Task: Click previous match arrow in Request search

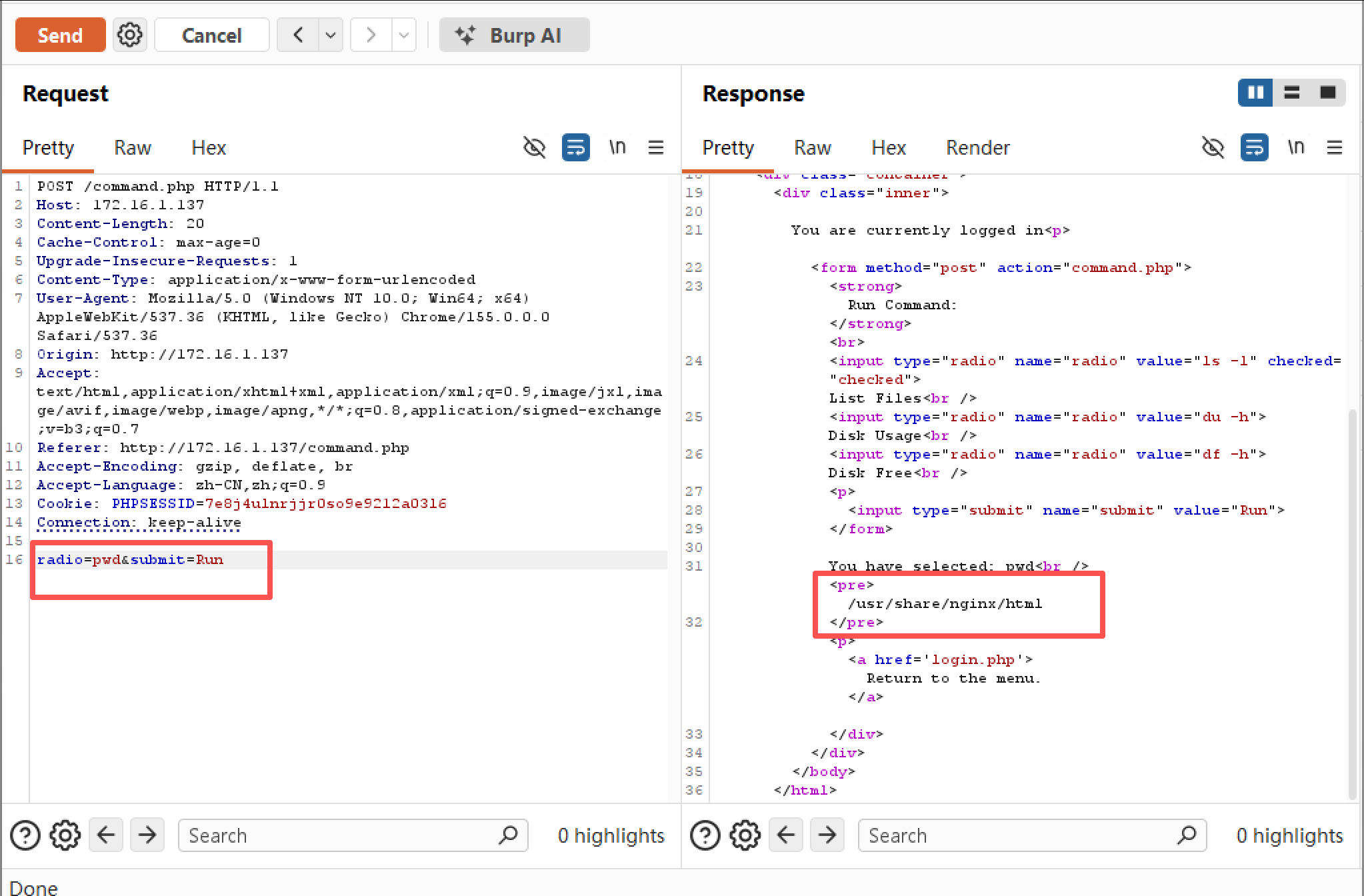Action: tap(106, 835)
